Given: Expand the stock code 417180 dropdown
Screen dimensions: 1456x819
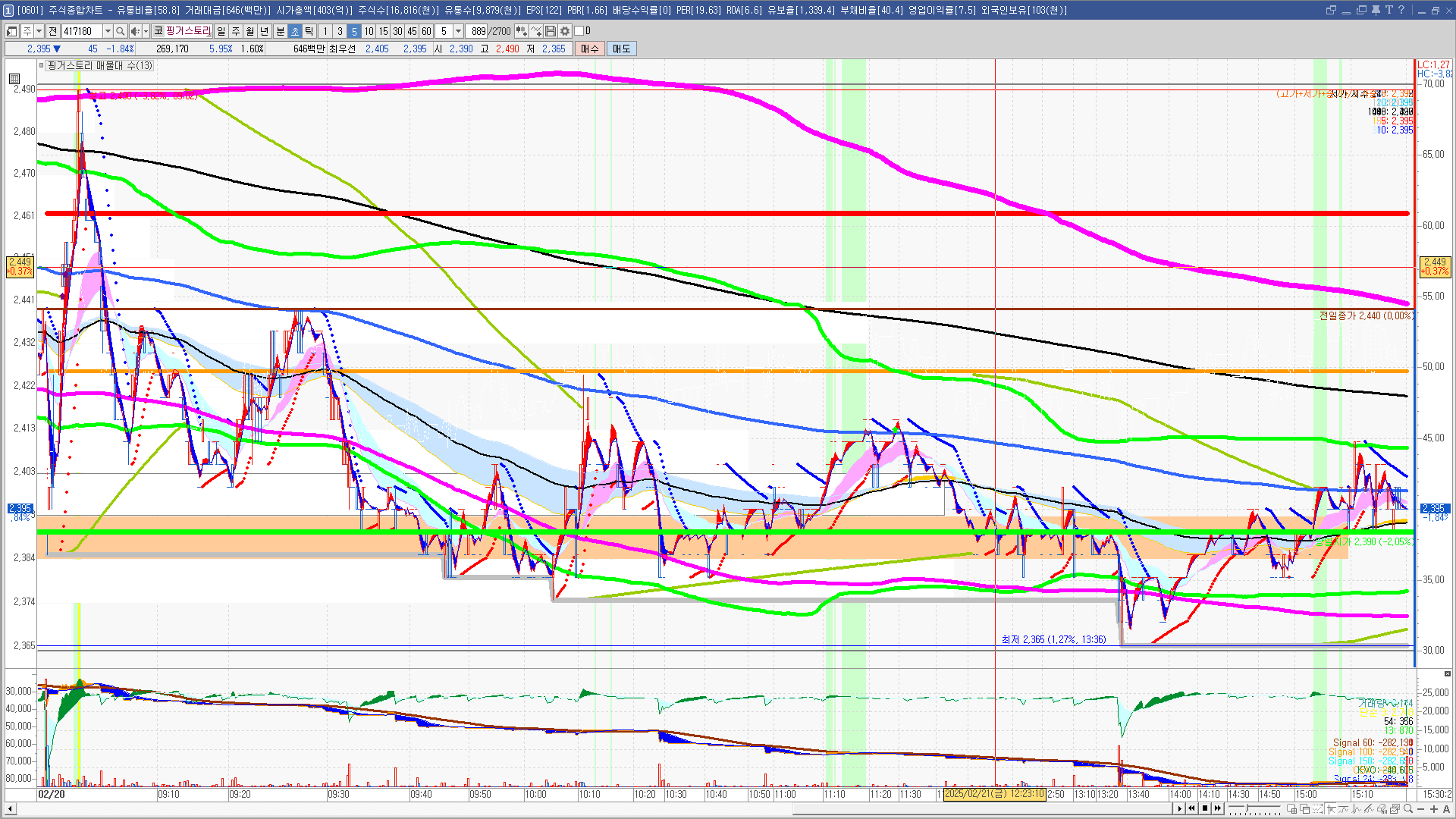Looking at the screenshot, I should 108,31.
